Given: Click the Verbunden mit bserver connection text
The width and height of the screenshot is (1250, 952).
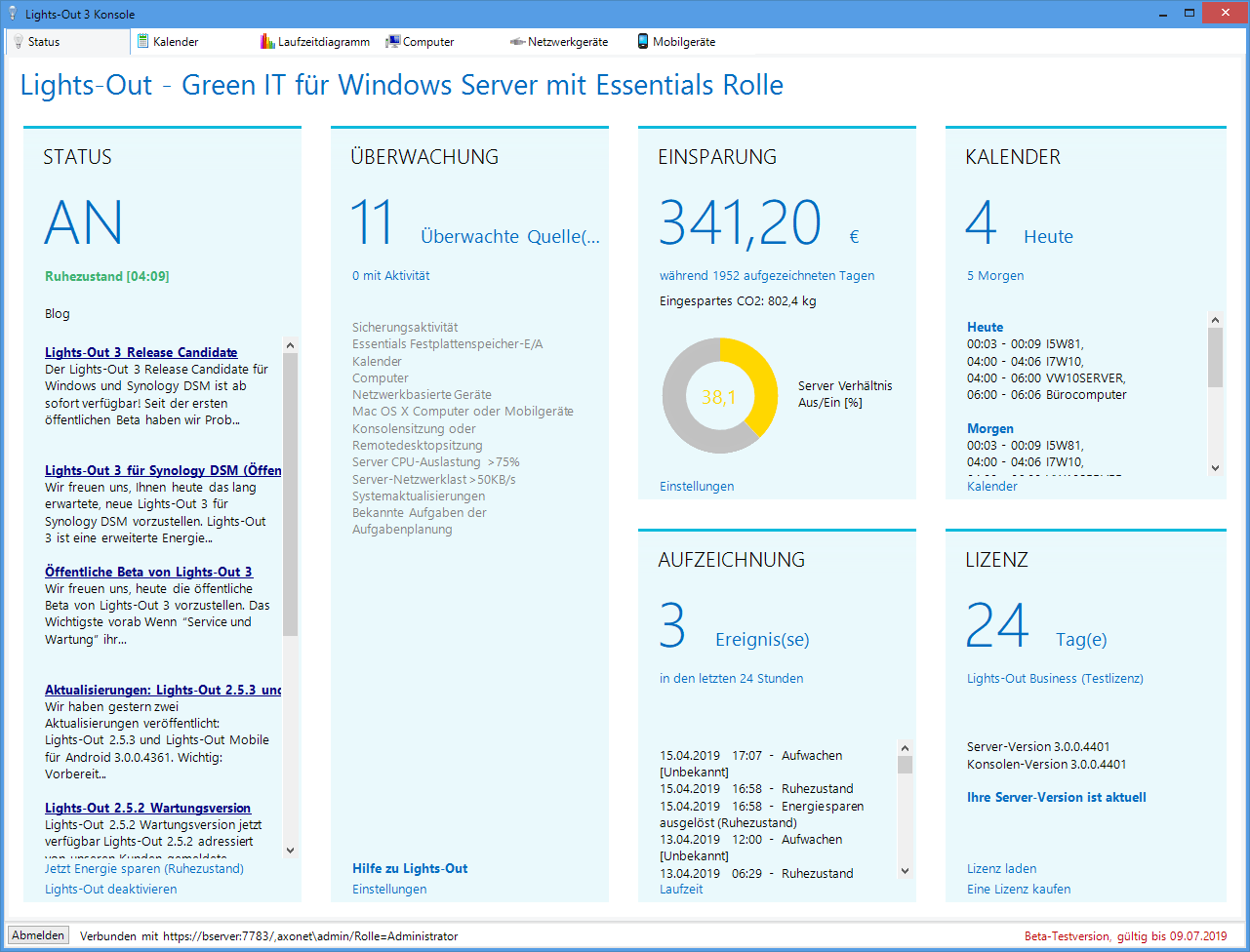Looking at the screenshot, I should tap(269, 936).
